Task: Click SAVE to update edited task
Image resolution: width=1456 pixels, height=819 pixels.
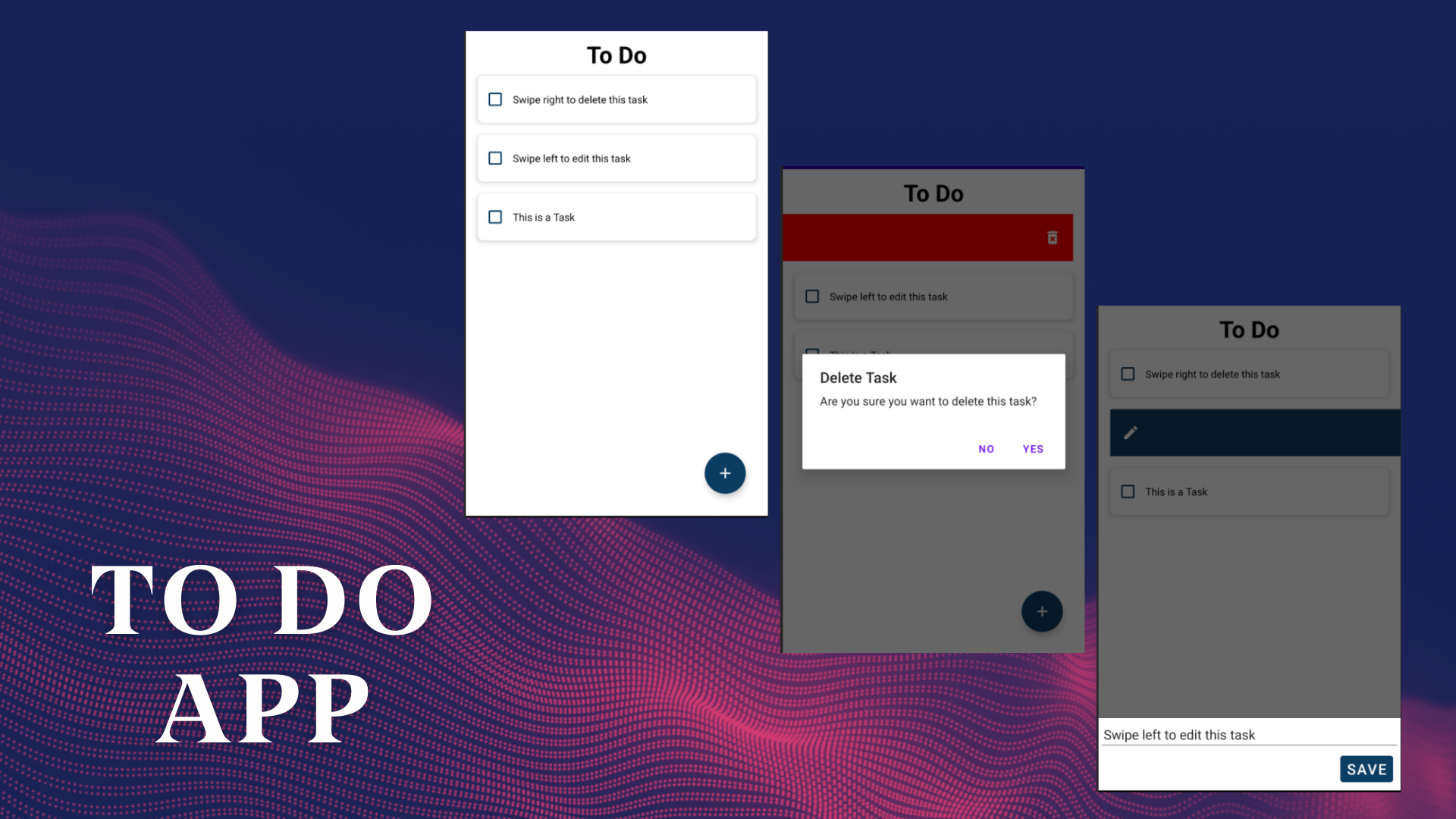Action: click(1366, 768)
